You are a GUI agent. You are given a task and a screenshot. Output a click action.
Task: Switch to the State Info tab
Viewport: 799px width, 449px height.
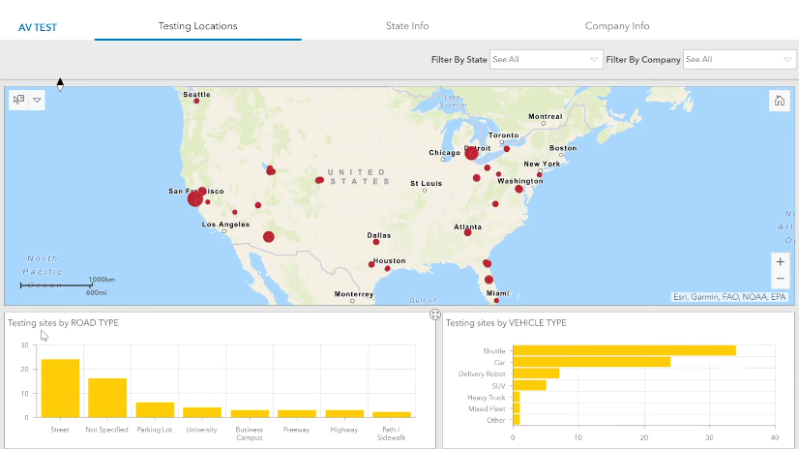pyautogui.click(x=407, y=26)
